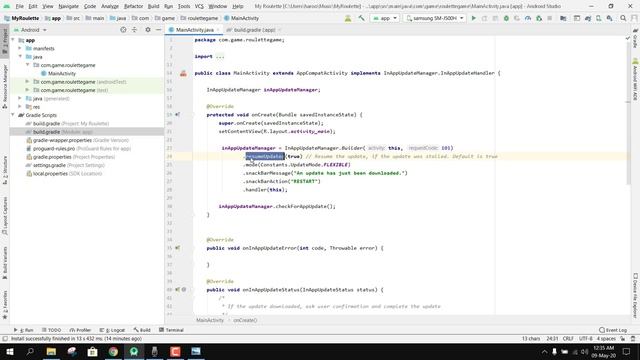The width and height of the screenshot is (640, 360).
Task: Open the VCS menu
Action: 199,6
